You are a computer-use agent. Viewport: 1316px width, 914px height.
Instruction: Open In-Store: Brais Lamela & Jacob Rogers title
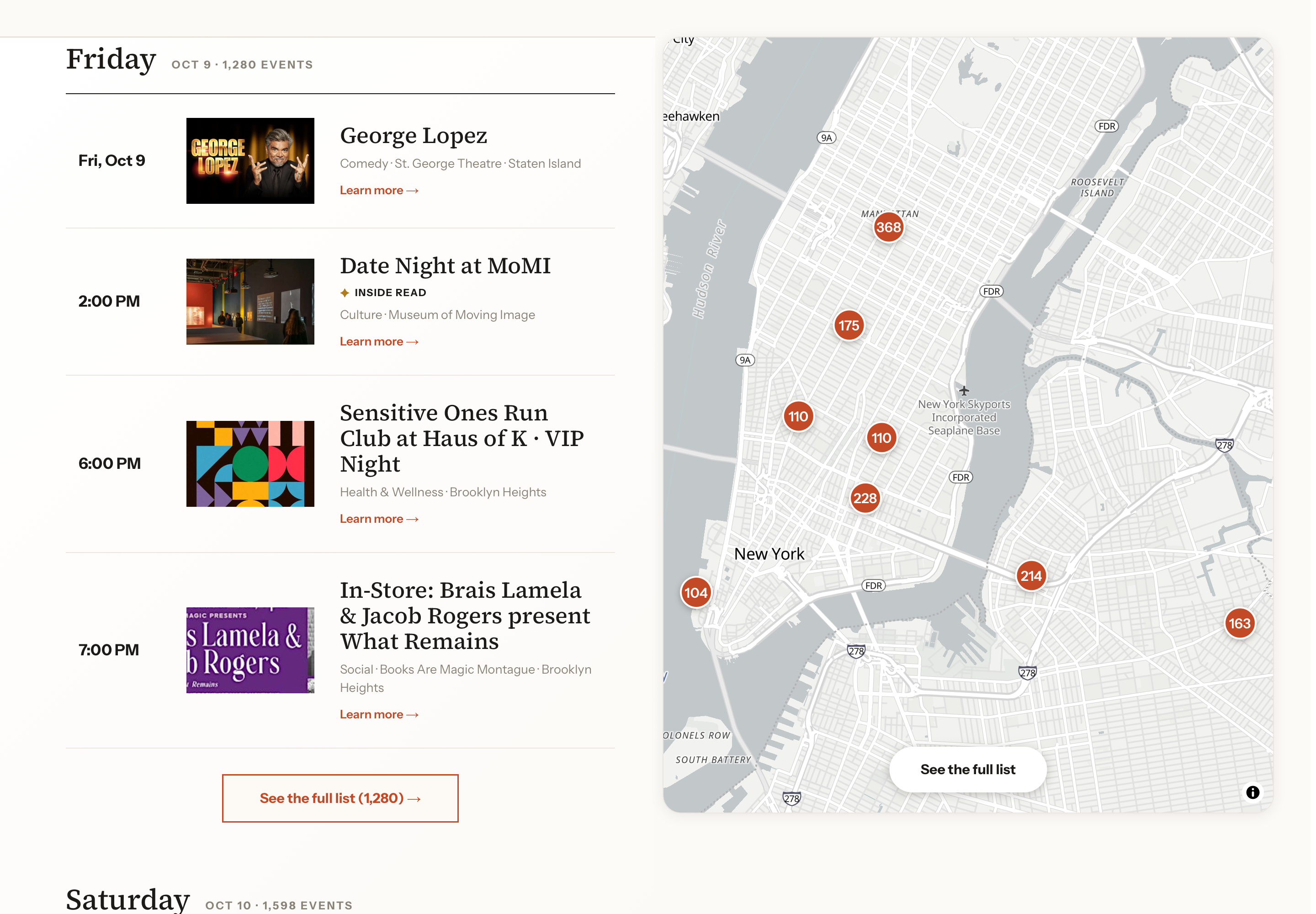click(464, 616)
